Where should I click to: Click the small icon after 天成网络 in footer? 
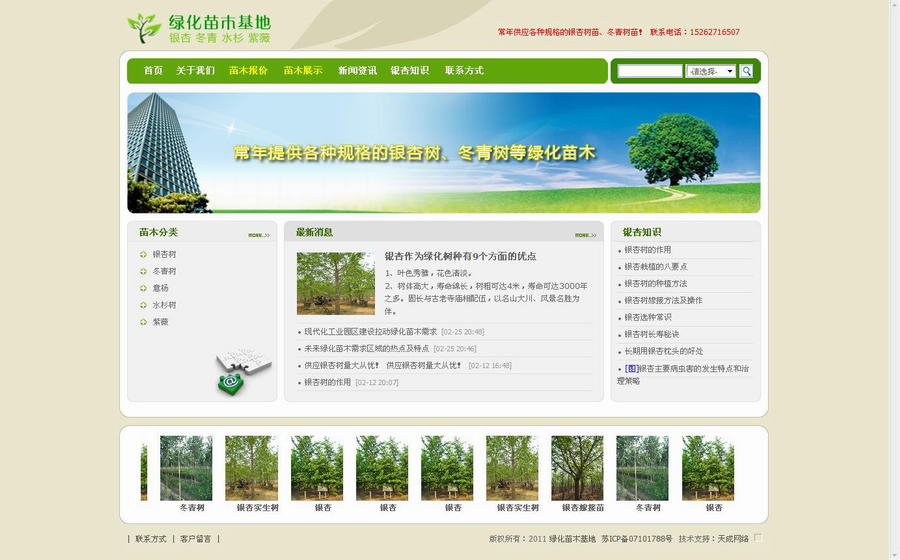pos(758,538)
